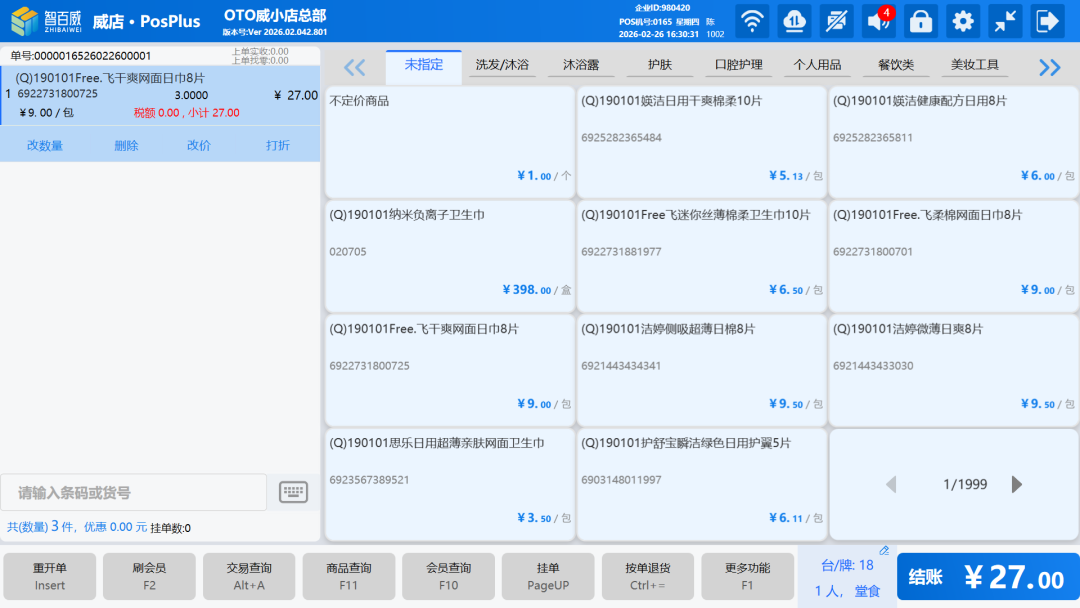Image resolution: width=1080 pixels, height=608 pixels.
Task: Open the cloud data sync icon
Action: [794, 21]
